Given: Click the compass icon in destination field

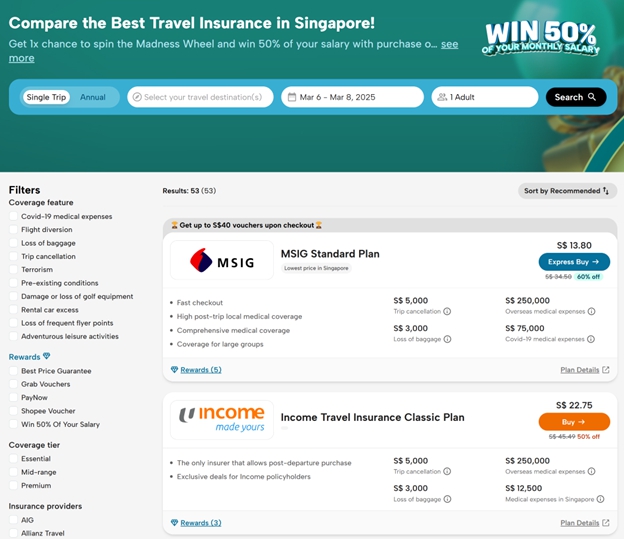Looking at the screenshot, I should click(137, 97).
